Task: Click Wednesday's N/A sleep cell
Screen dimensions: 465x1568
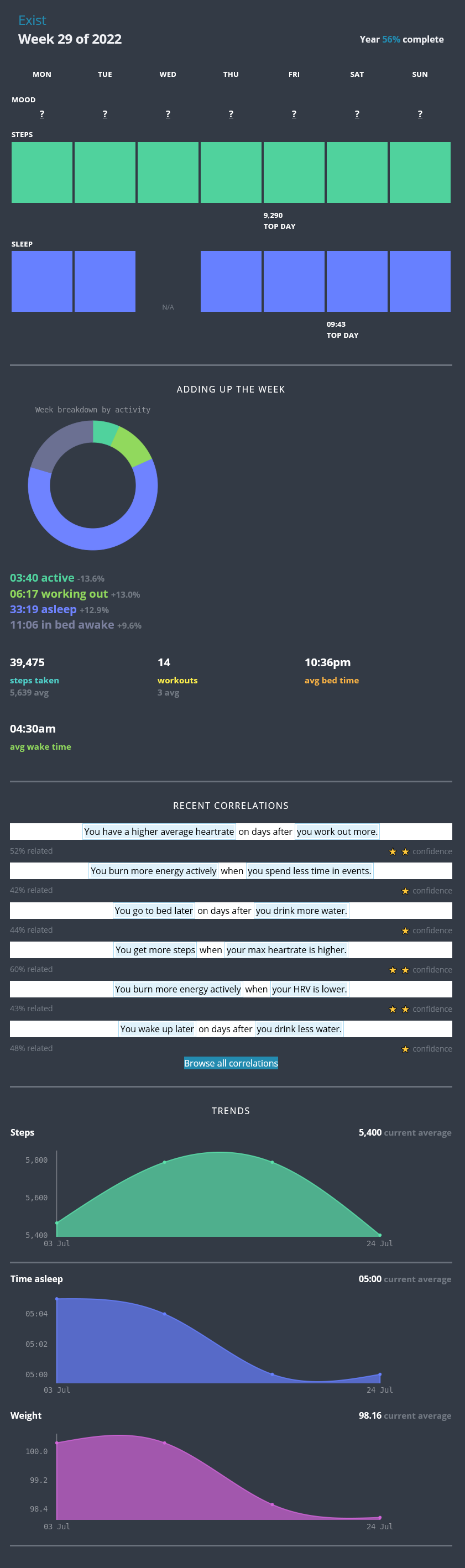Action: point(168,307)
